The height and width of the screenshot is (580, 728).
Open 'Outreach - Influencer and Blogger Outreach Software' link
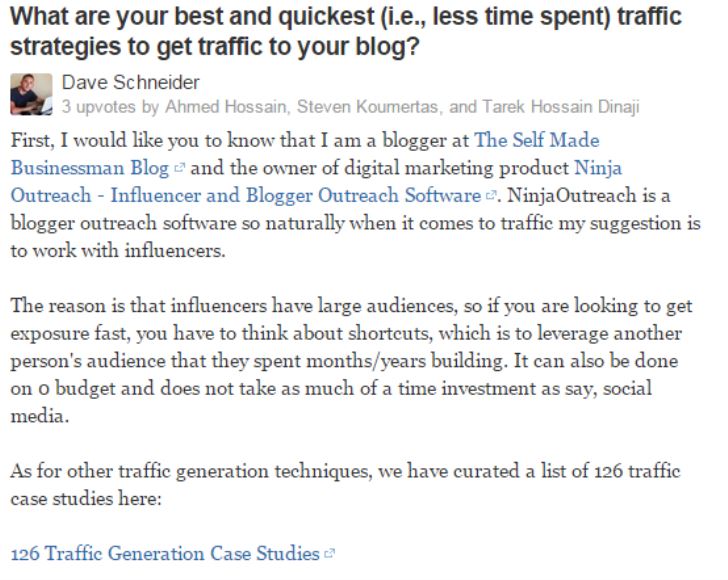246,196
